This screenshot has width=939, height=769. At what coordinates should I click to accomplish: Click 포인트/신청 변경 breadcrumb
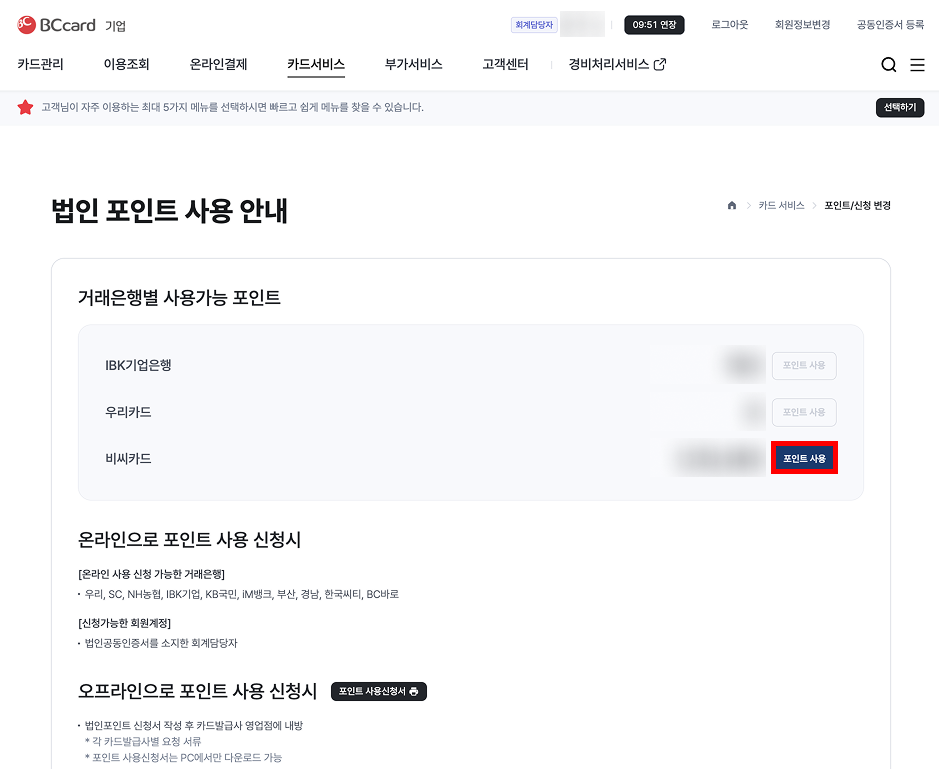(x=858, y=205)
